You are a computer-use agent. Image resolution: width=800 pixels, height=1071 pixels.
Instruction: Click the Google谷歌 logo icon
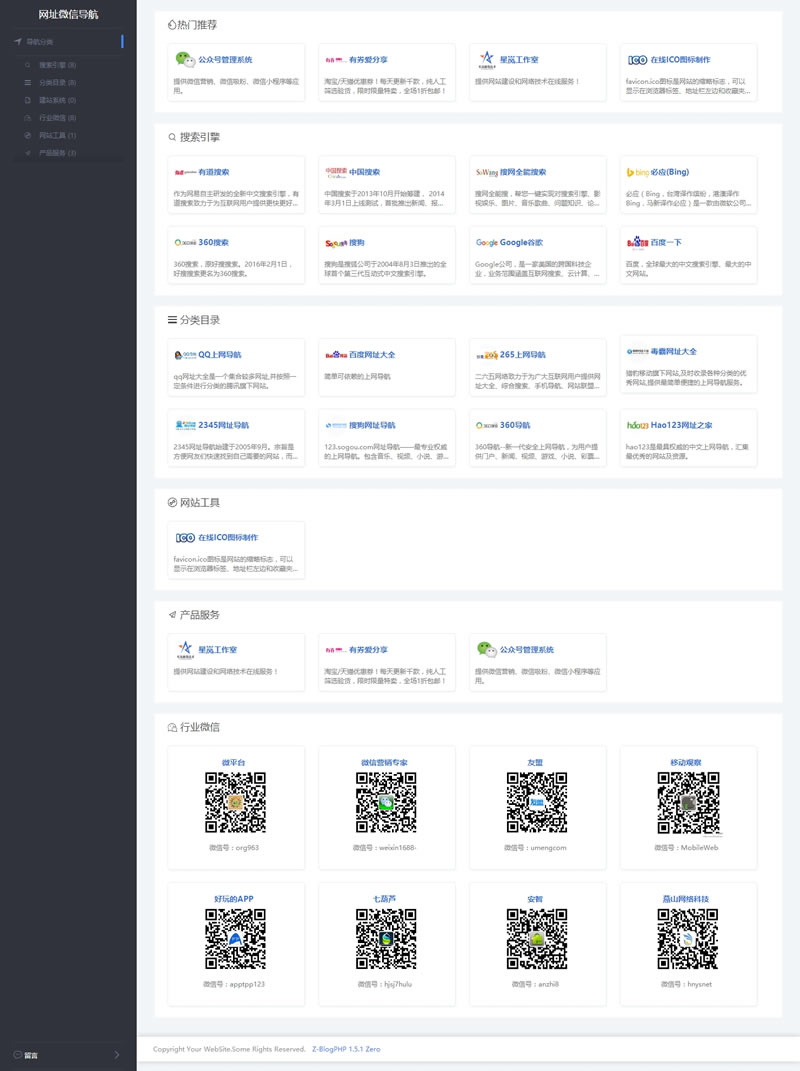click(x=486, y=242)
